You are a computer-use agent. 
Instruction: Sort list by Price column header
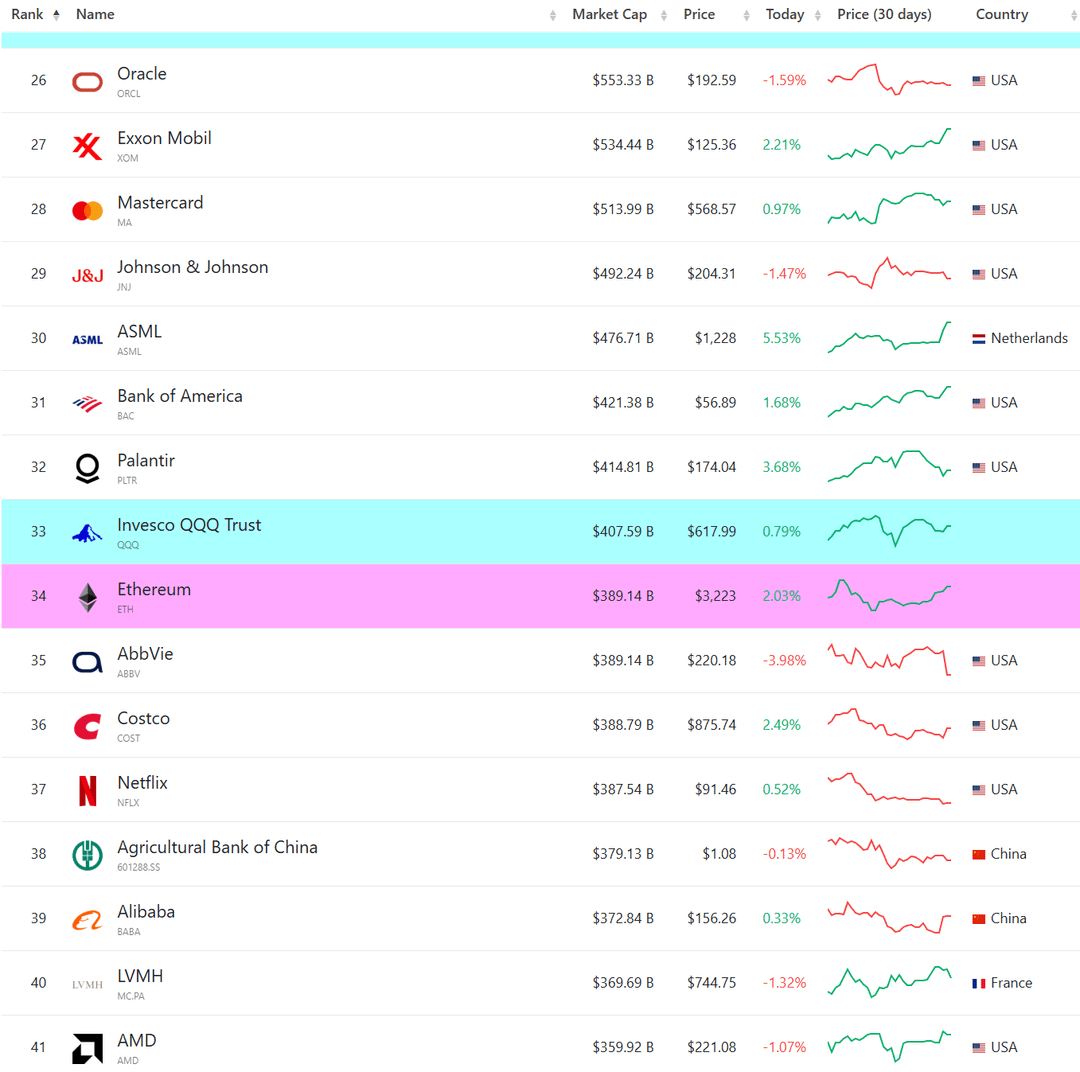click(x=699, y=15)
